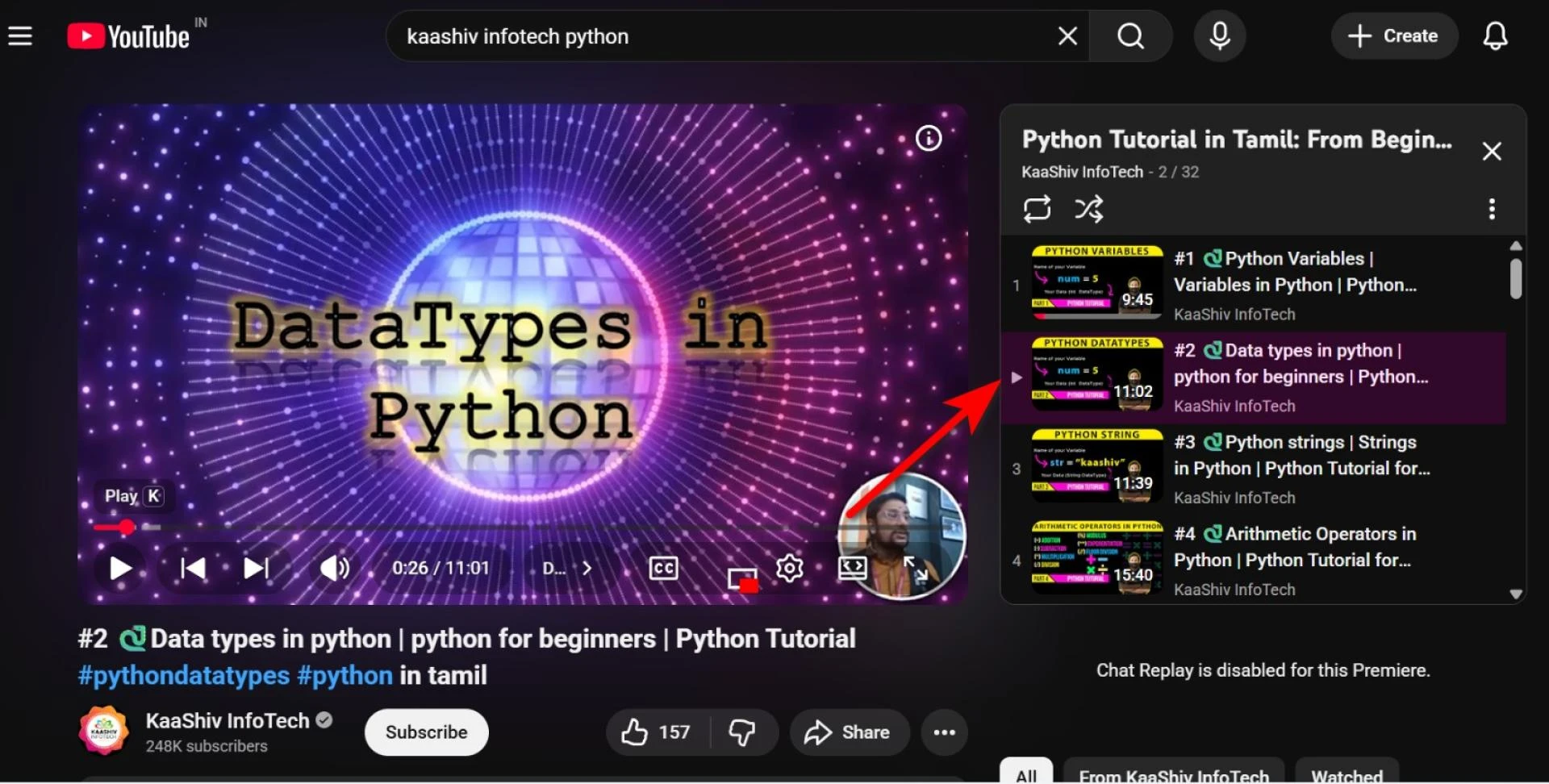Click the red progress bar scrubber
Viewport: 1549px width, 784px height.
click(127, 528)
